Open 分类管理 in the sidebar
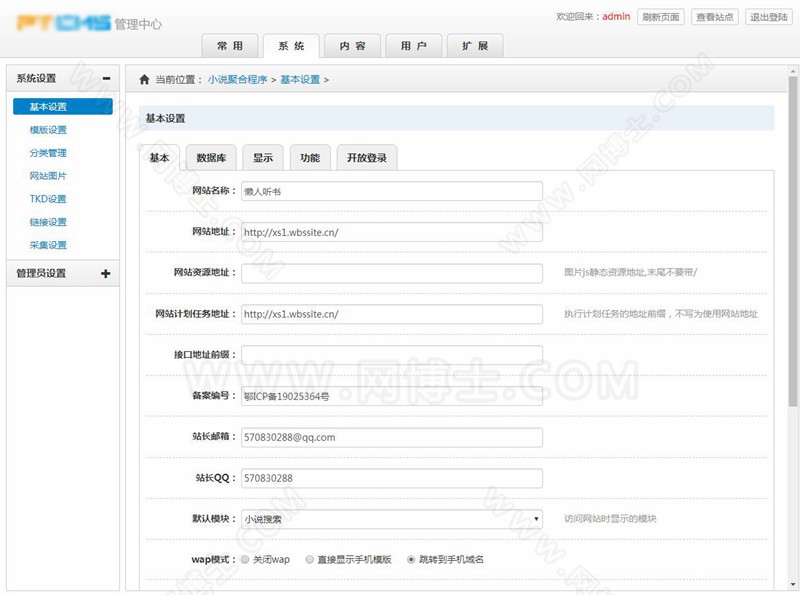800x595 pixels. [48, 153]
